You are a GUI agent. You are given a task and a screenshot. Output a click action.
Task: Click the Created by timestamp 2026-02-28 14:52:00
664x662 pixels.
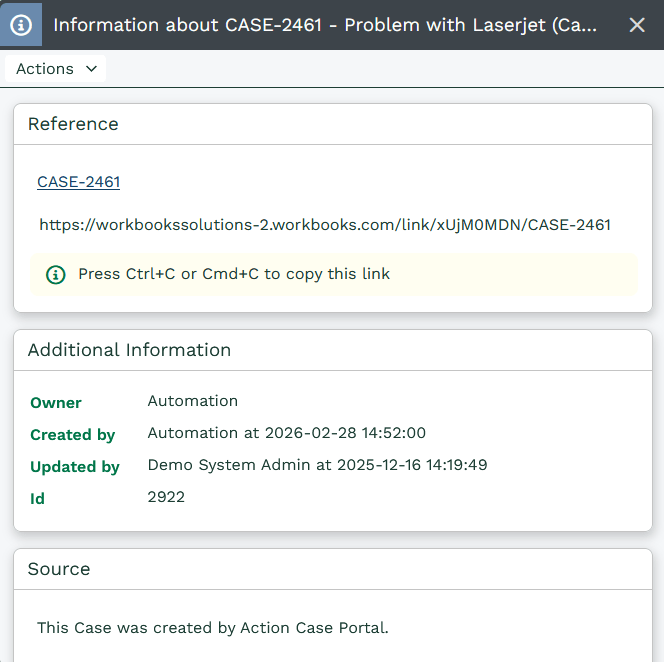(345, 433)
